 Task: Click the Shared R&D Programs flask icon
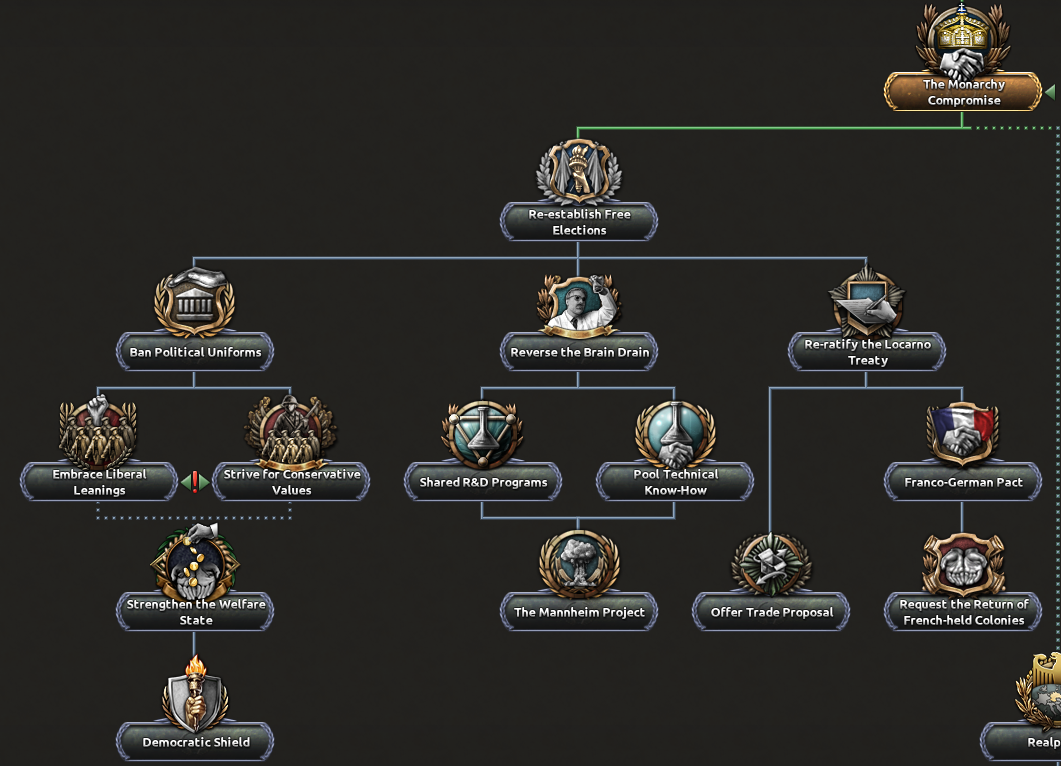[482, 434]
